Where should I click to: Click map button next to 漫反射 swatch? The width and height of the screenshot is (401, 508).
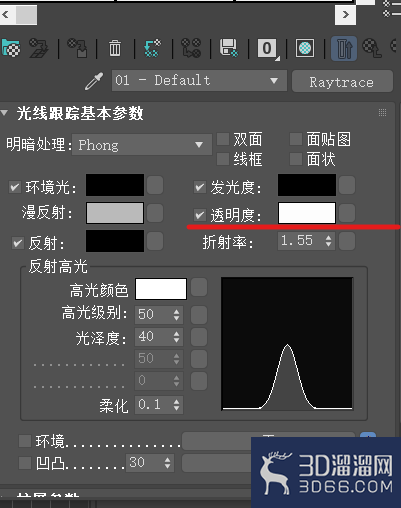click(x=155, y=213)
